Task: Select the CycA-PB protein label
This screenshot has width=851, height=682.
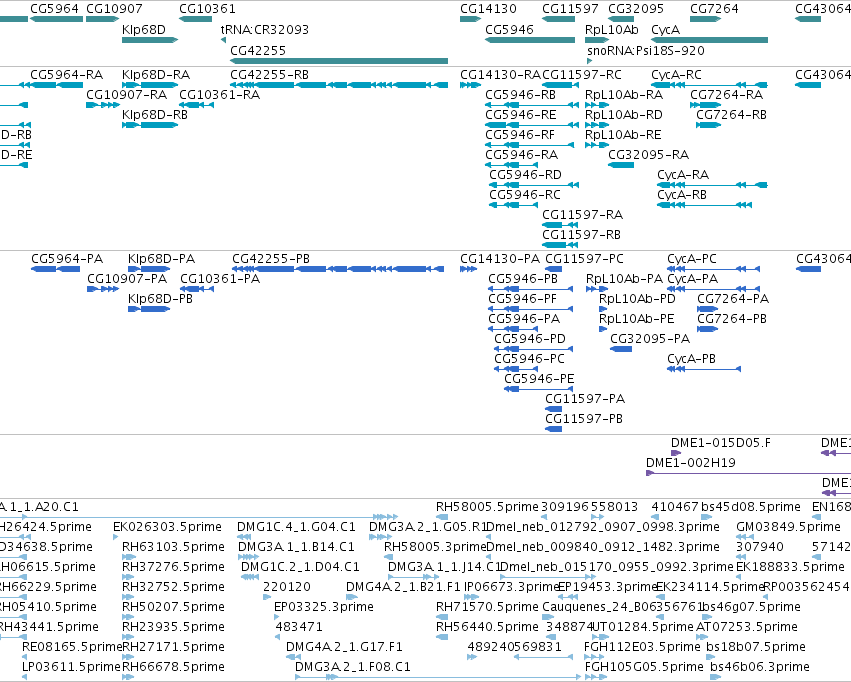Action: 691,359
